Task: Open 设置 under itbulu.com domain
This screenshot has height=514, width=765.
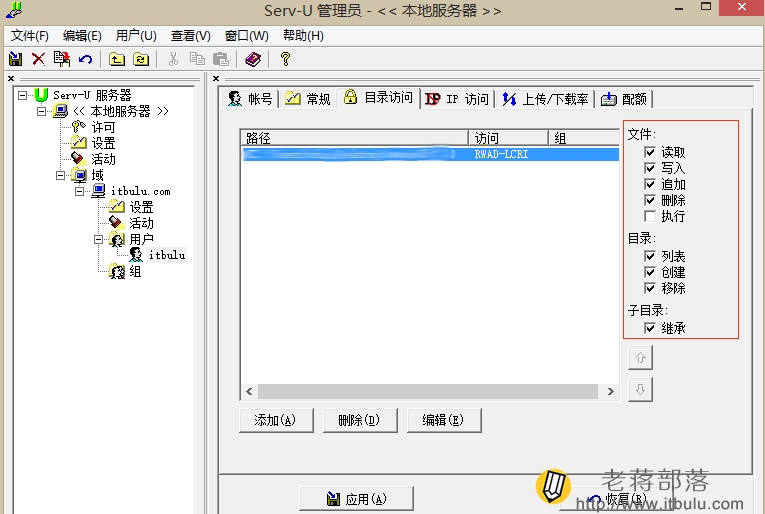Action: coord(141,207)
